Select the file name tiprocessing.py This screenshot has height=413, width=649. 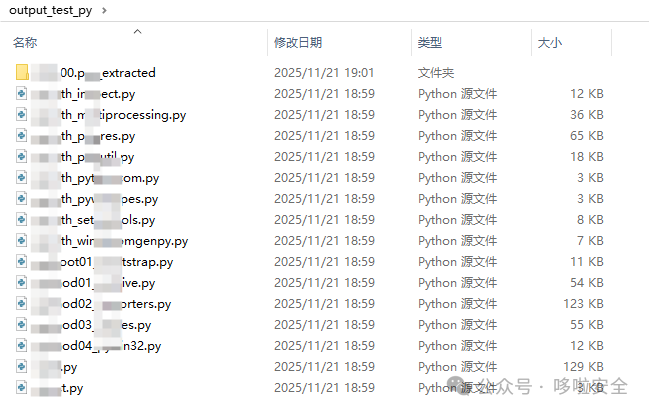pyautogui.click(x=123, y=115)
